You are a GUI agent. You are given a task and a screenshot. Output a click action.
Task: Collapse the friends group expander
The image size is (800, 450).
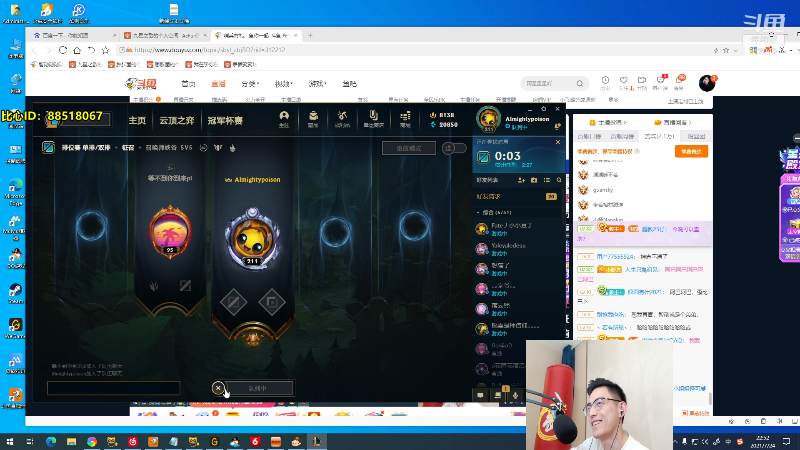pos(478,212)
